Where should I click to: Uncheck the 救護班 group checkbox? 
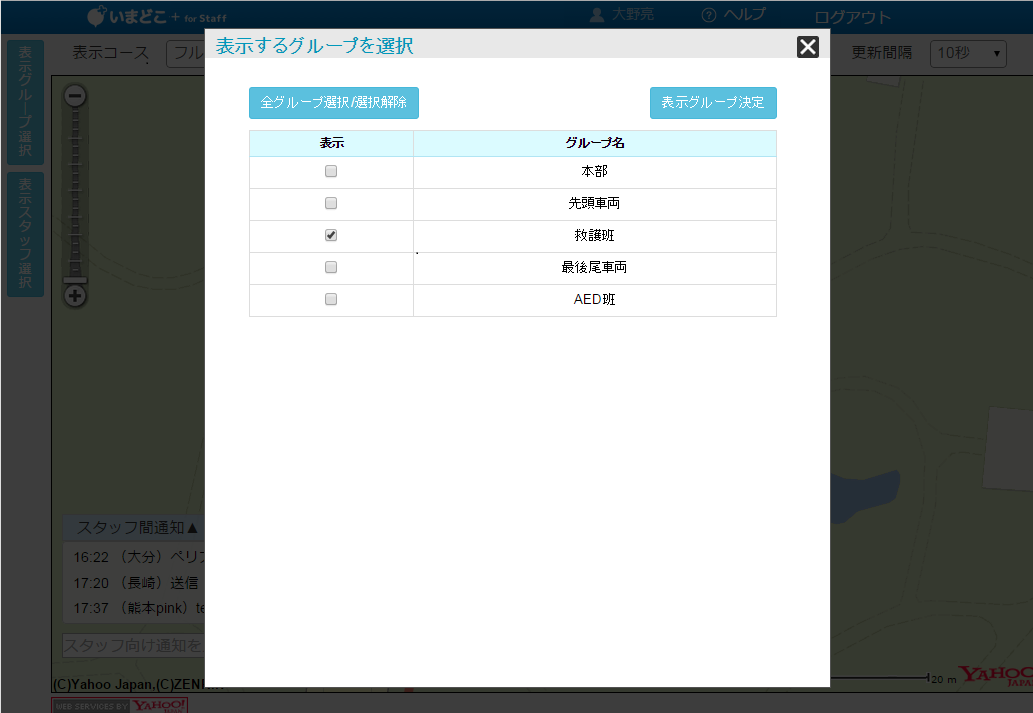331,236
